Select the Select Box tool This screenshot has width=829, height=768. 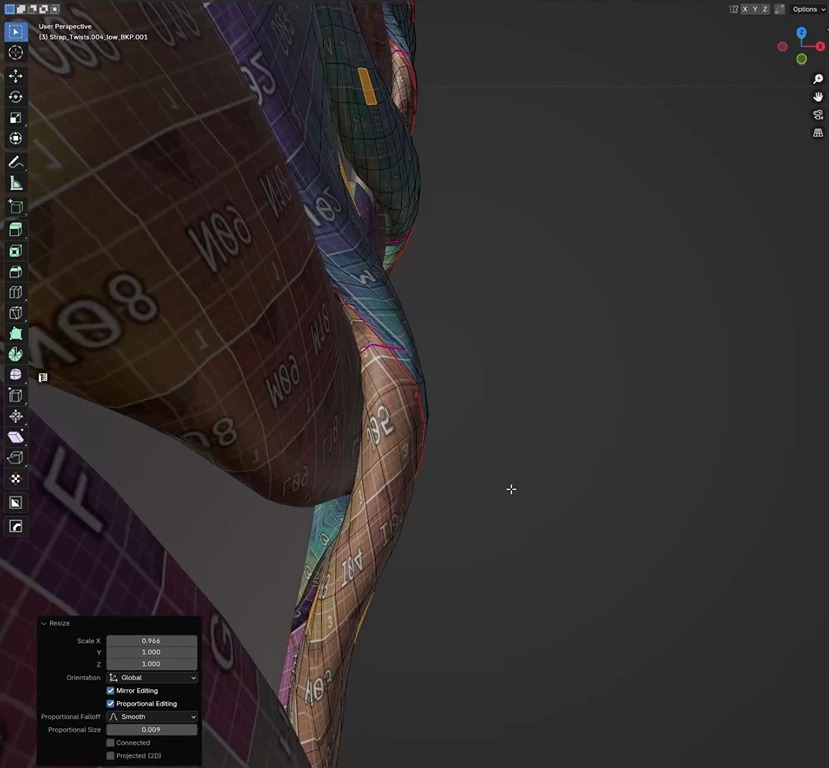click(x=15, y=32)
